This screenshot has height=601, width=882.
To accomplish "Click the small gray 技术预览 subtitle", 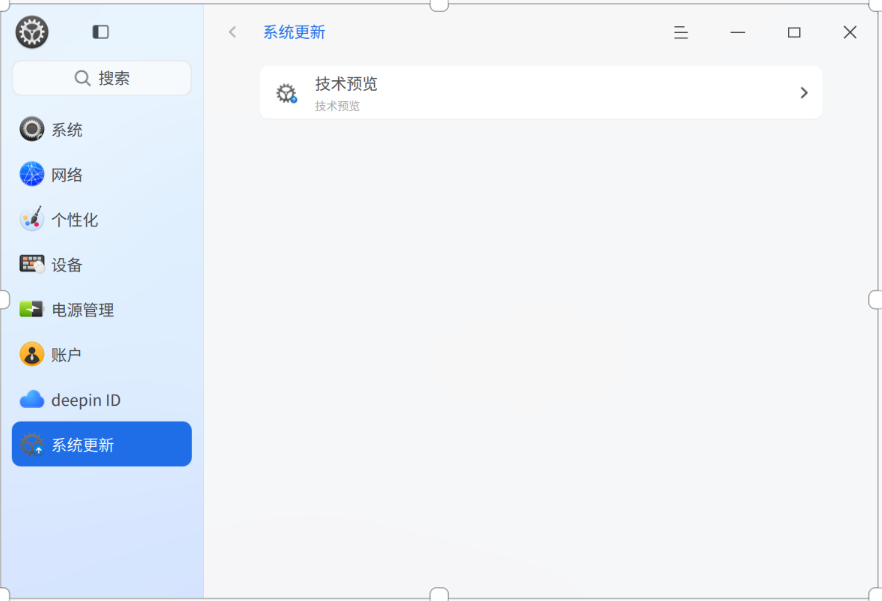I will (x=337, y=106).
